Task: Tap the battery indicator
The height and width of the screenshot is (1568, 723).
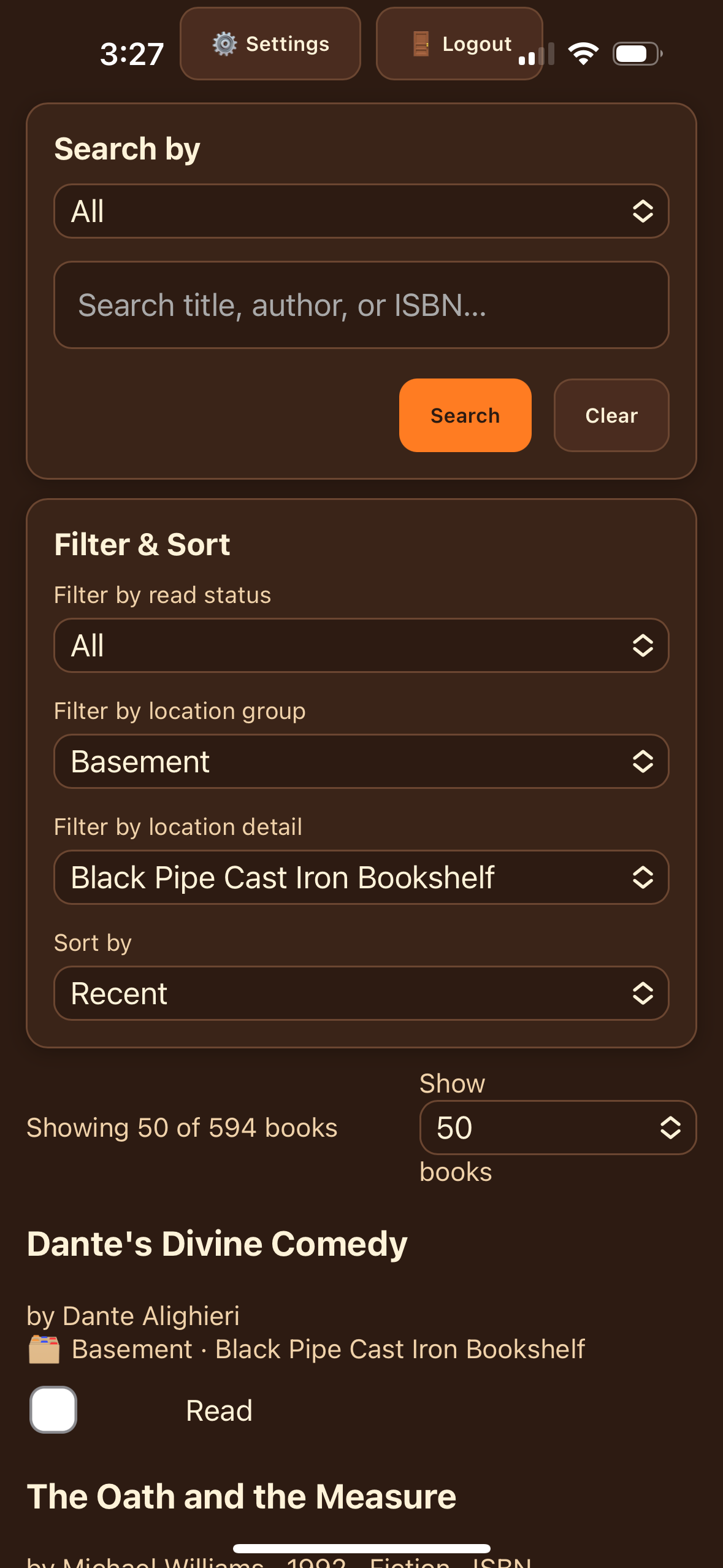Action: 635,53
